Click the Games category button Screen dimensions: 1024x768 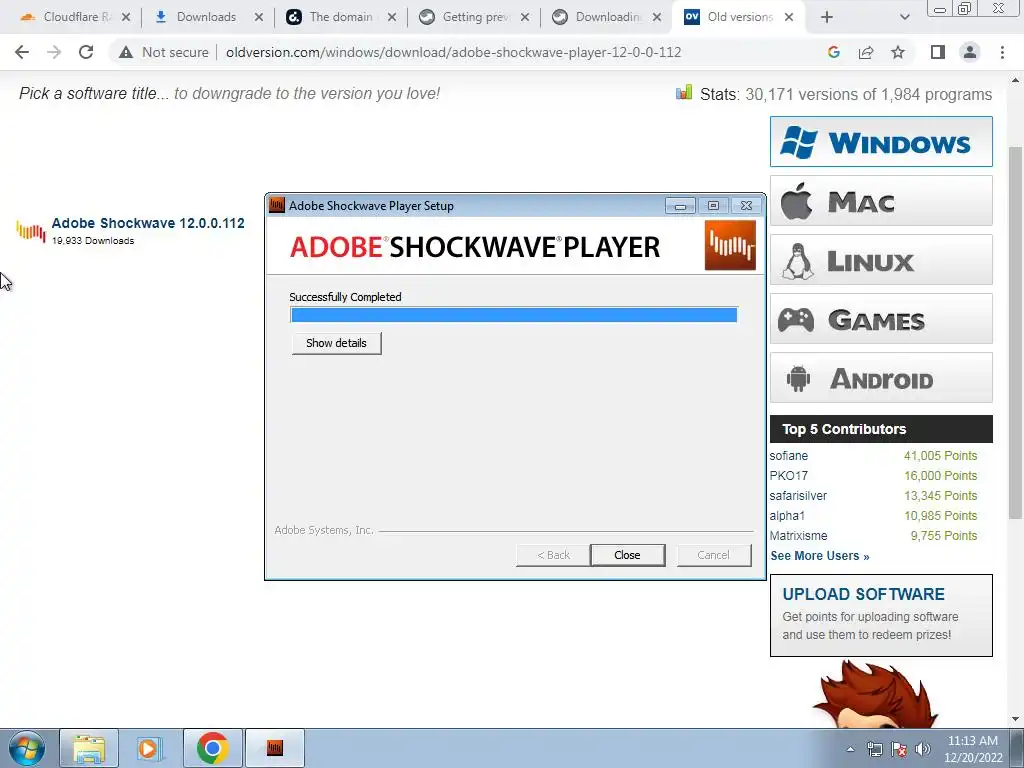pyautogui.click(x=881, y=319)
